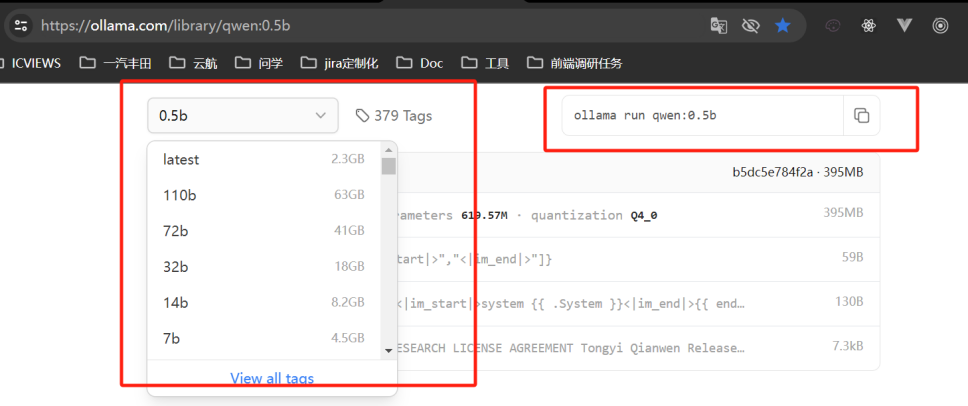Open the concentric circle extension icon
Image resolution: width=968 pixels, height=406 pixels.
pos(940,25)
